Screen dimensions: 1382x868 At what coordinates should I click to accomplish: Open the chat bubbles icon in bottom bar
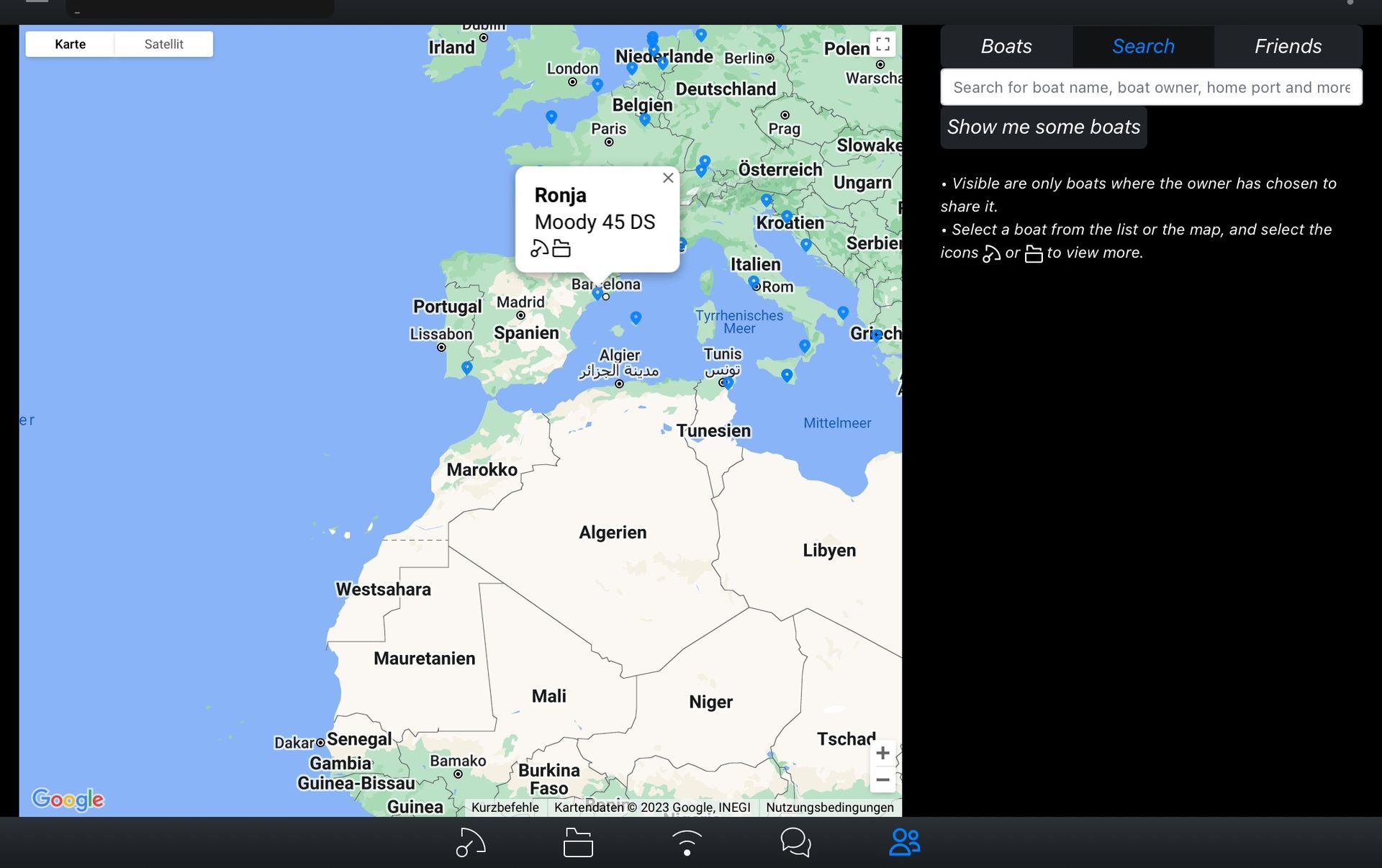coord(795,842)
